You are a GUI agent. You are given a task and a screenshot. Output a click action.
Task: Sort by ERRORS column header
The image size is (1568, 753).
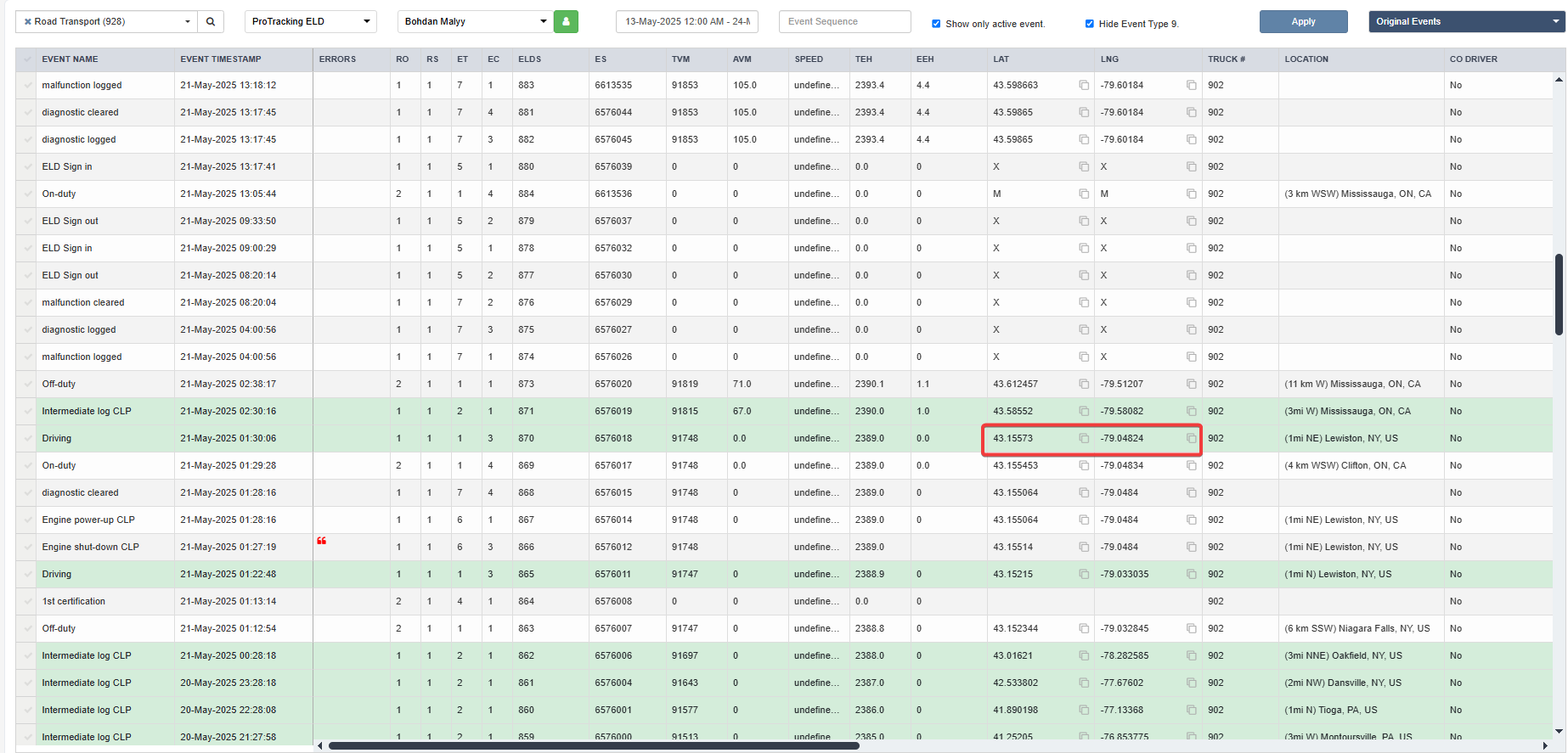337,59
